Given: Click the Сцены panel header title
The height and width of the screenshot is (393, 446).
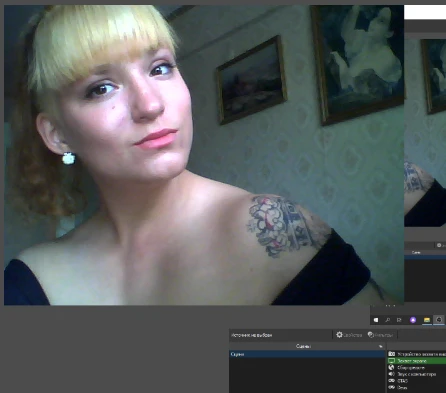Looking at the screenshot, I should click(x=303, y=346).
